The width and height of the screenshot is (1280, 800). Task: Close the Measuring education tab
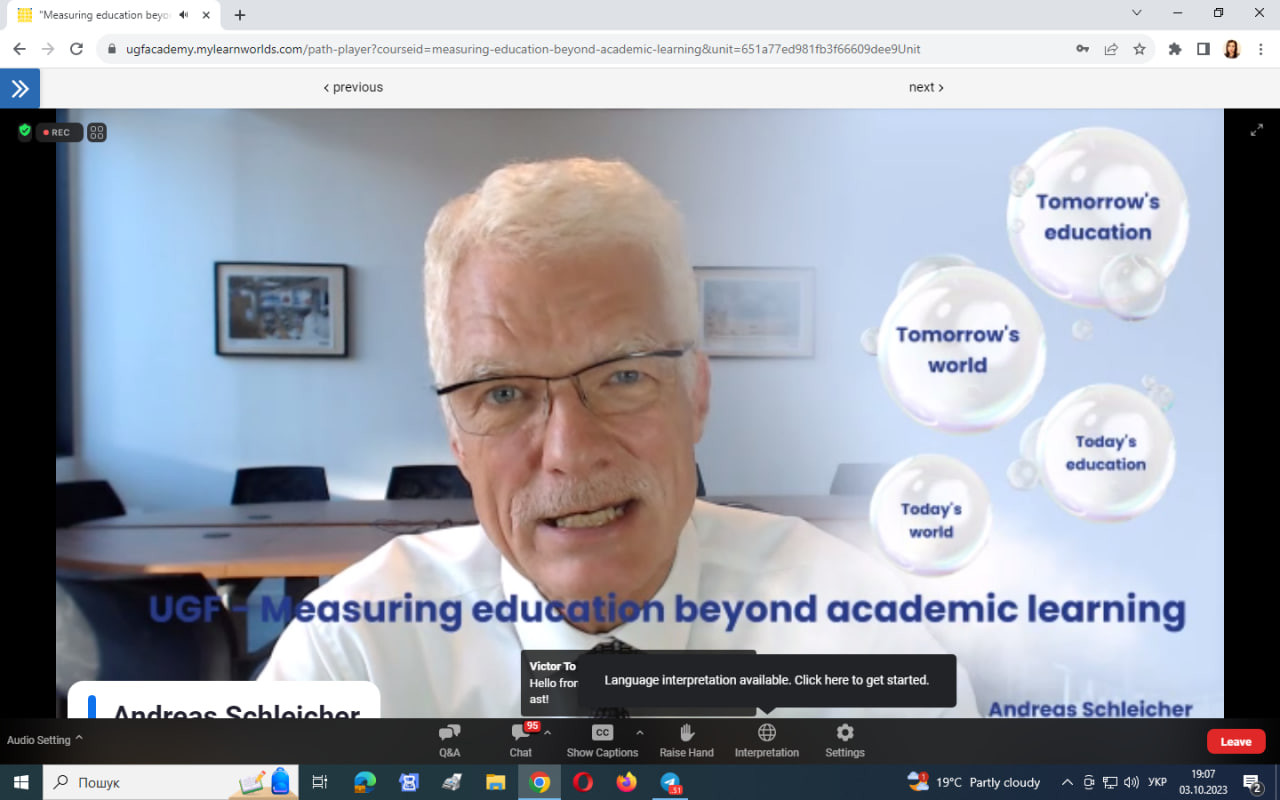(x=208, y=15)
